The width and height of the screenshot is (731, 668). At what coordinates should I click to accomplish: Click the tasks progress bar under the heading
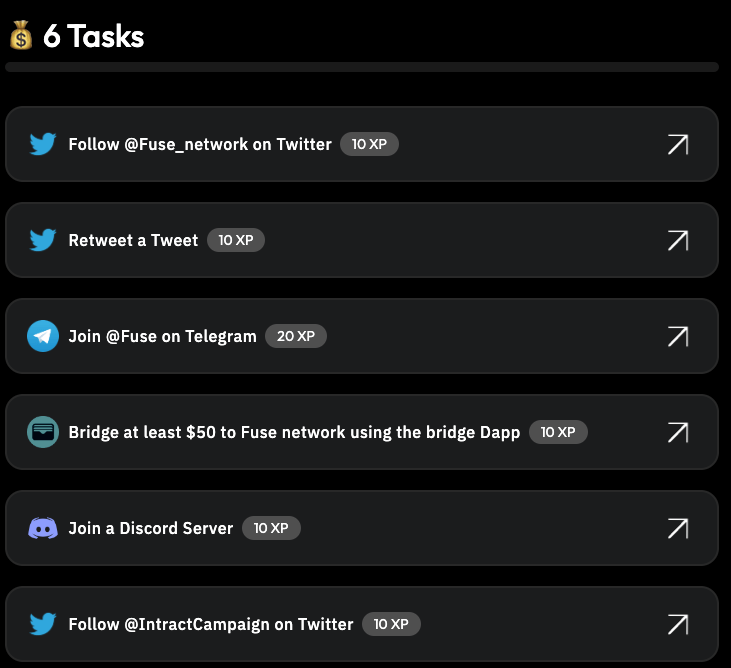362,67
